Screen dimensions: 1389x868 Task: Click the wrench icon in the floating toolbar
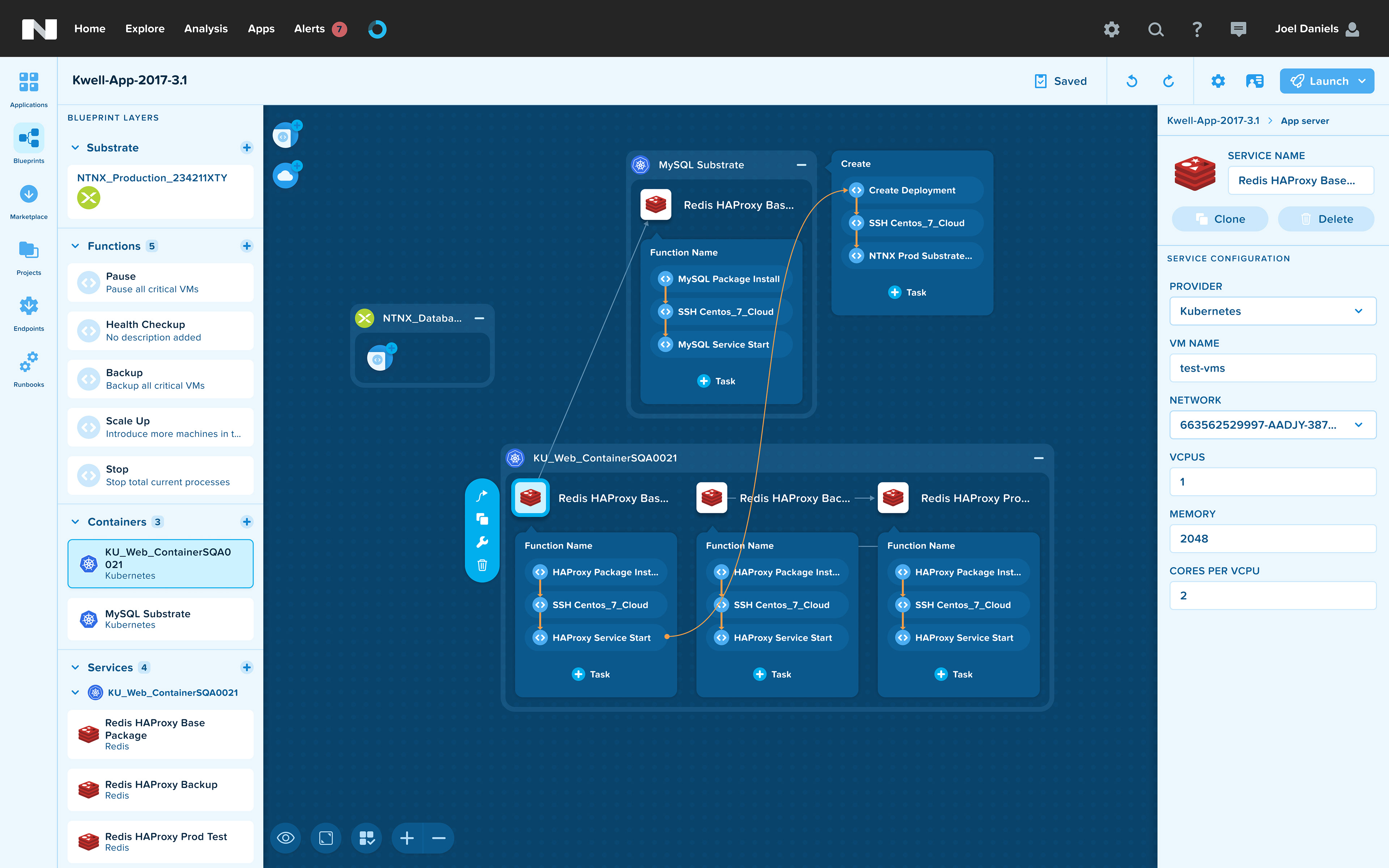click(x=482, y=542)
